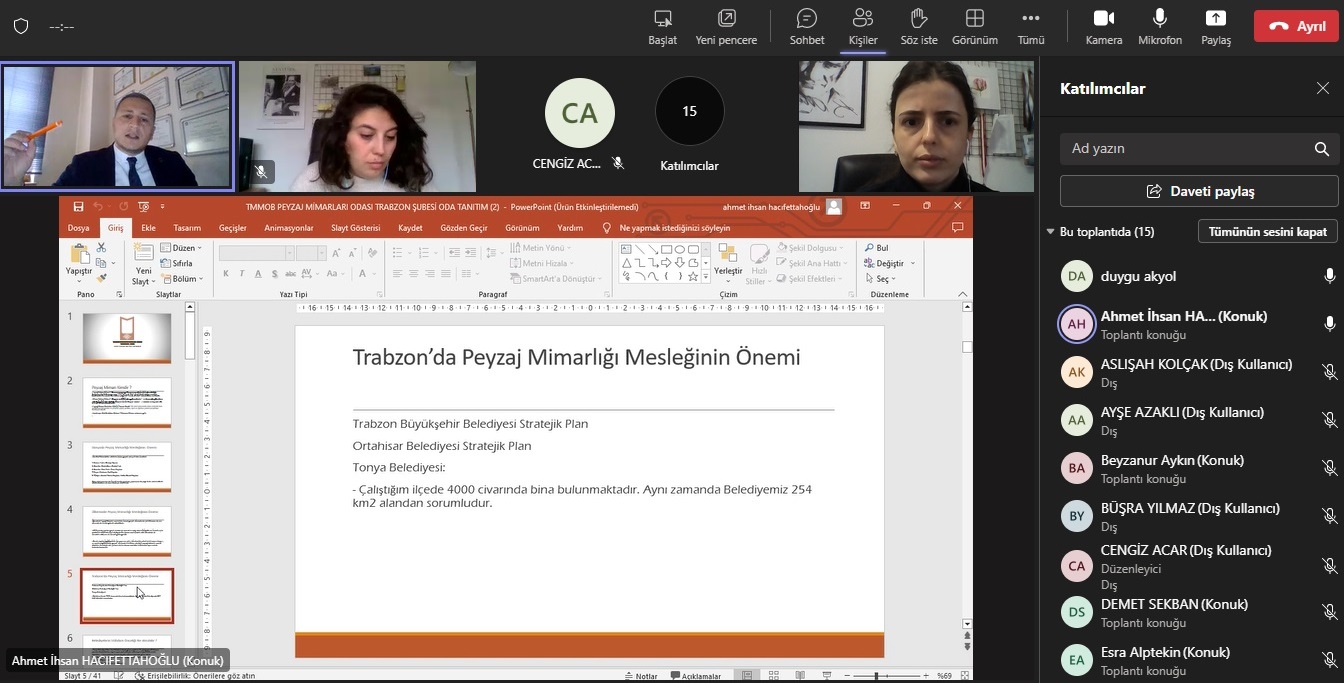This screenshot has width=1344, height=683.
Task: Select duygu akyol participant entry
Action: pos(1138,276)
